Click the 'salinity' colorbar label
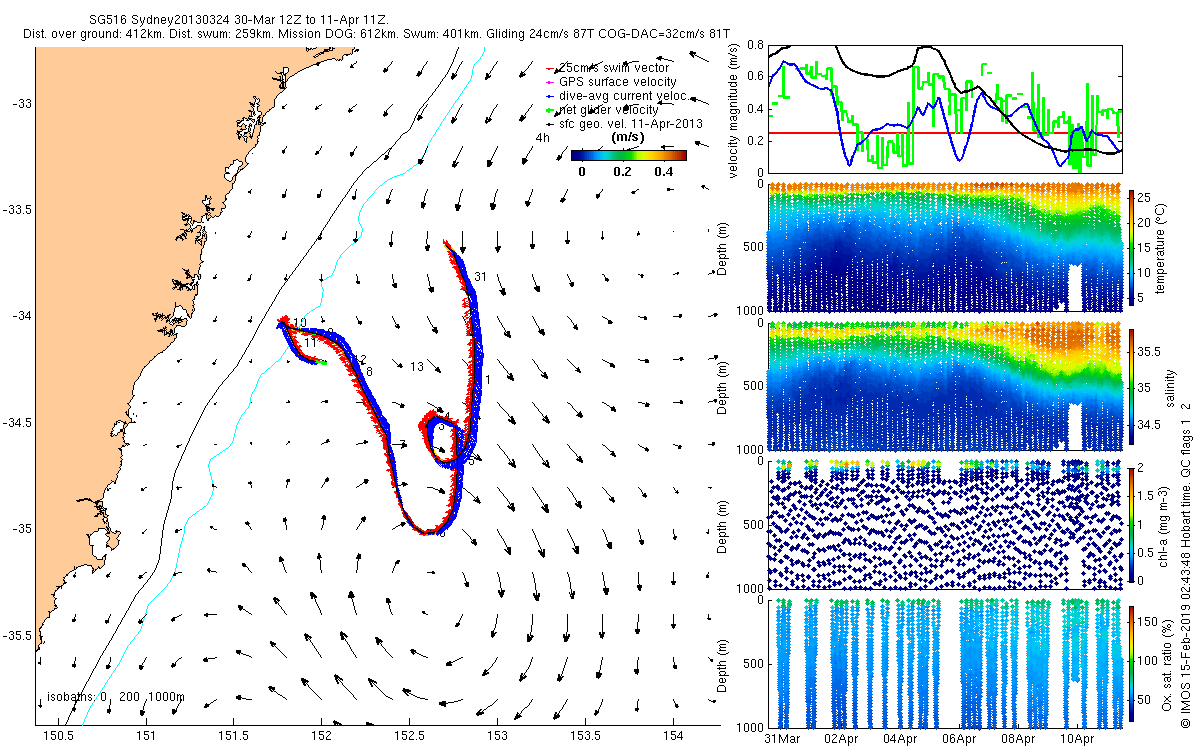Viewport: 1200px width, 750px height. [x=1170, y=387]
